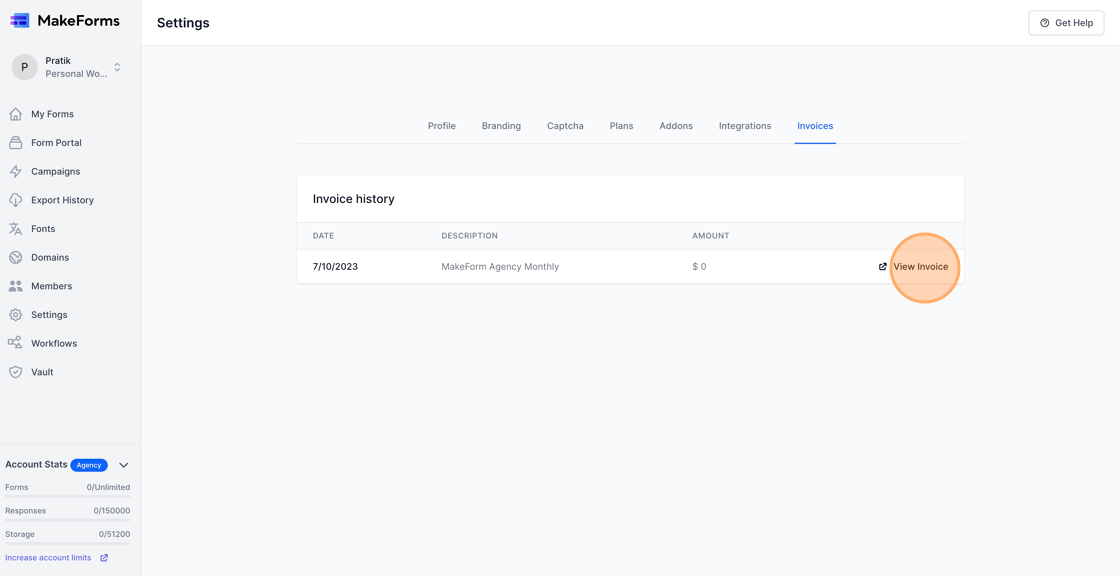The height and width of the screenshot is (576, 1120).
Task: Click the help circle icon in Get Help
Action: pyautogui.click(x=1045, y=23)
